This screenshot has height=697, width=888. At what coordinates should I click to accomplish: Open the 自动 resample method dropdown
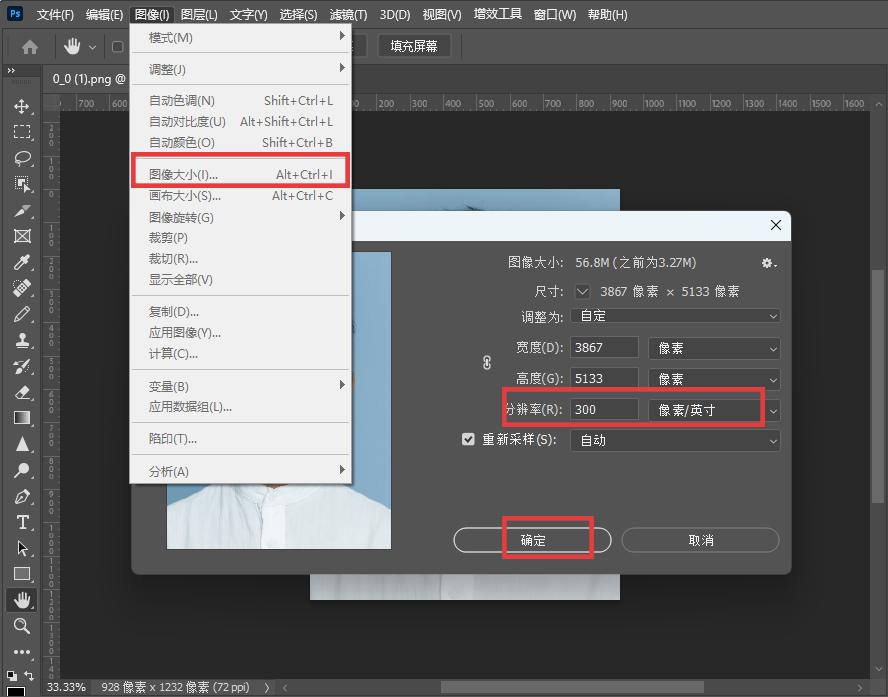point(675,440)
